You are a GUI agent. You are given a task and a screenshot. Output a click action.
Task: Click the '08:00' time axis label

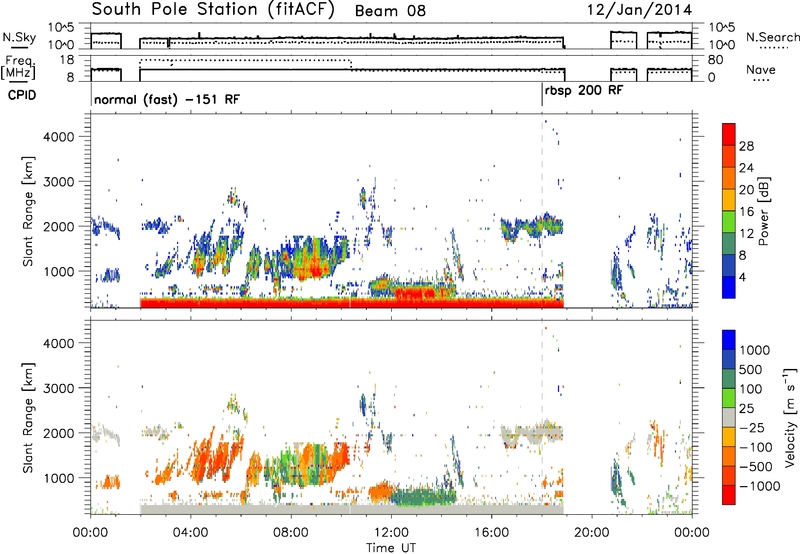click(x=291, y=533)
